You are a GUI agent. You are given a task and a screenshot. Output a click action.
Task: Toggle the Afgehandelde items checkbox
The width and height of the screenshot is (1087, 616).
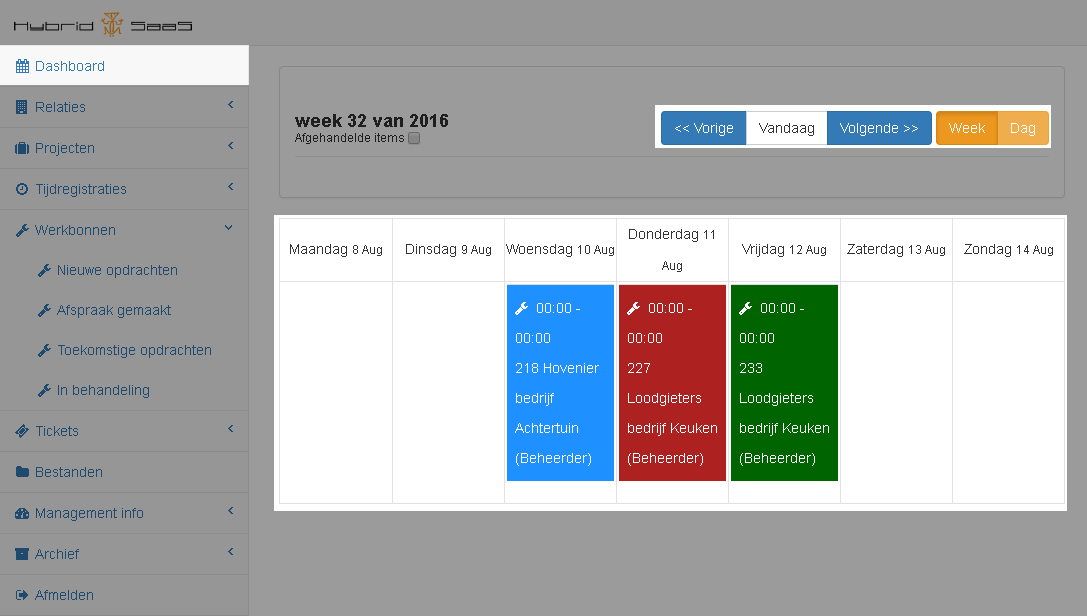point(414,138)
